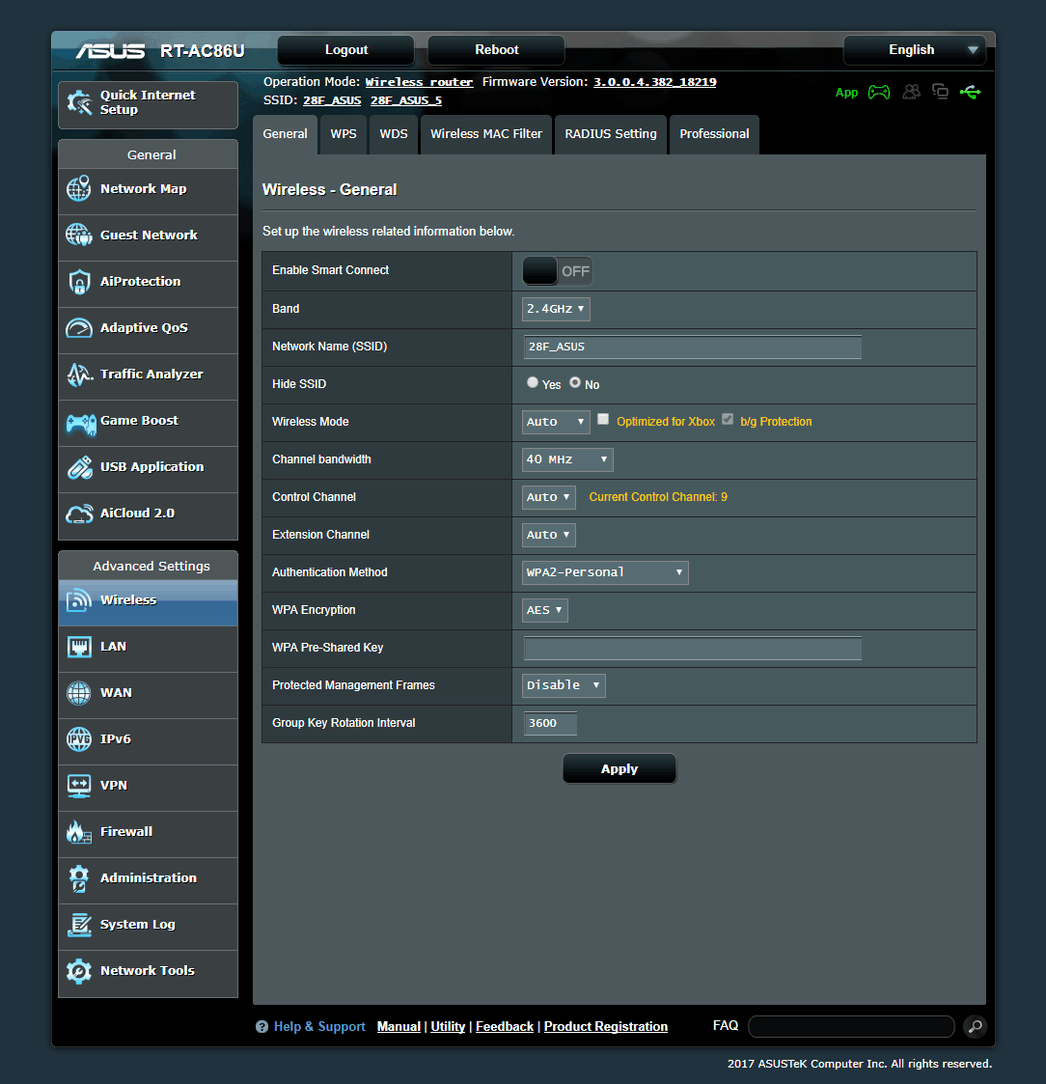The image size is (1046, 1084).
Task: Click the Help & Support question icon
Action: point(261,1027)
